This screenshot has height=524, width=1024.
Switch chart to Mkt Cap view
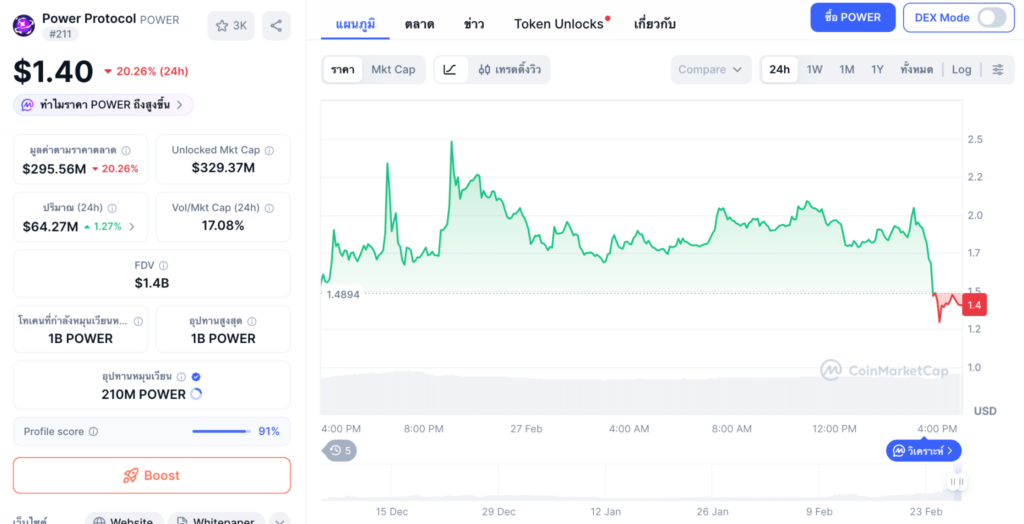[393, 69]
